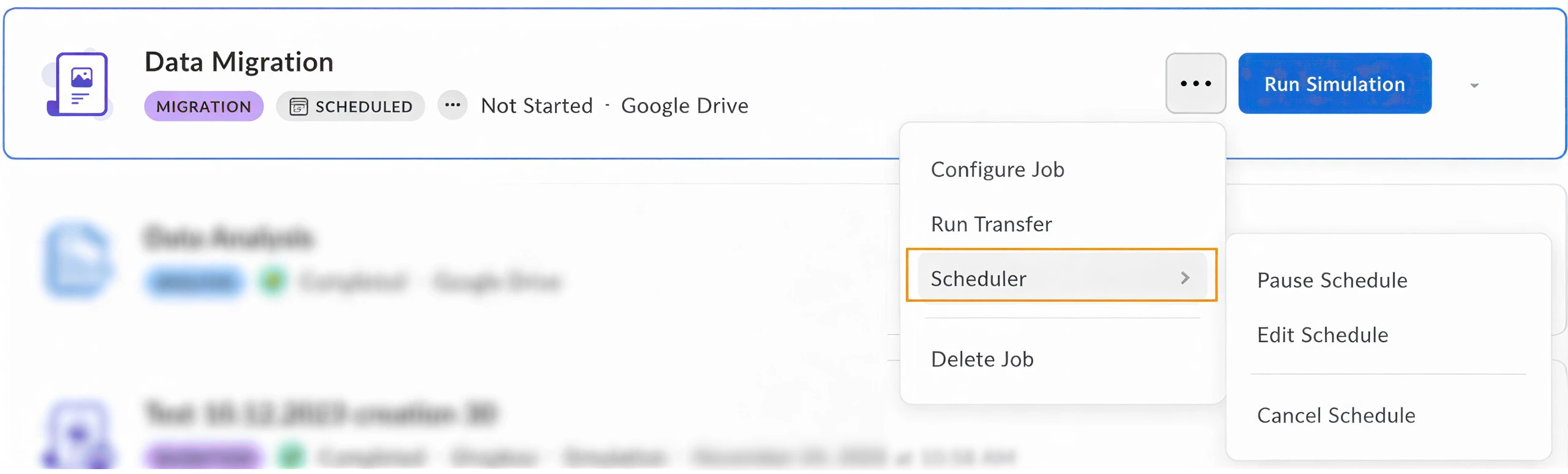Click the MIGRATION badge
Viewport: 1568px width, 474px height.
(x=203, y=106)
